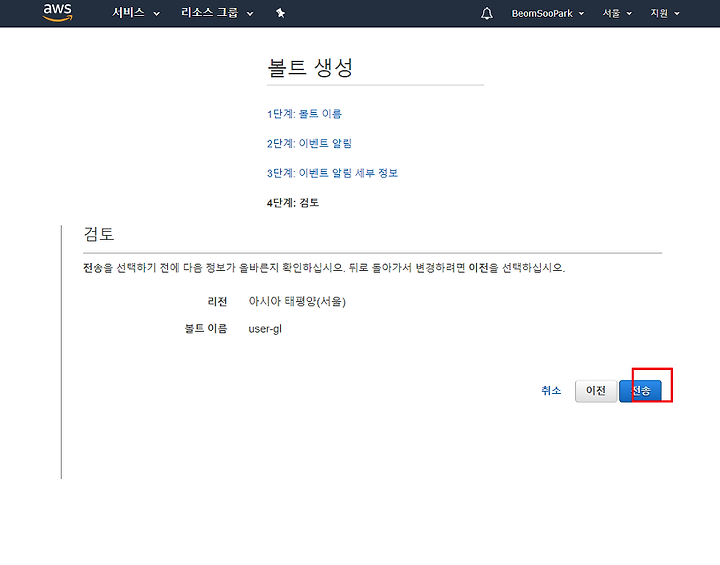This screenshot has height=565, width=720.
Task: Open the notifications bell icon
Action: [487, 13]
